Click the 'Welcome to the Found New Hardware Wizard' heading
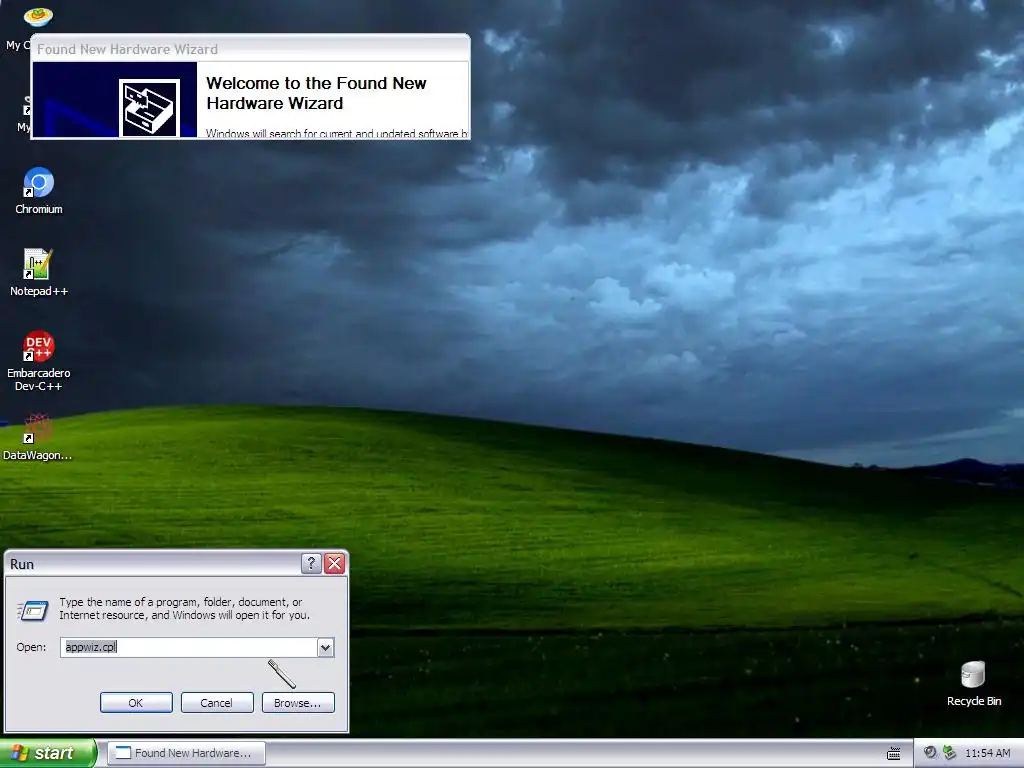 316,93
